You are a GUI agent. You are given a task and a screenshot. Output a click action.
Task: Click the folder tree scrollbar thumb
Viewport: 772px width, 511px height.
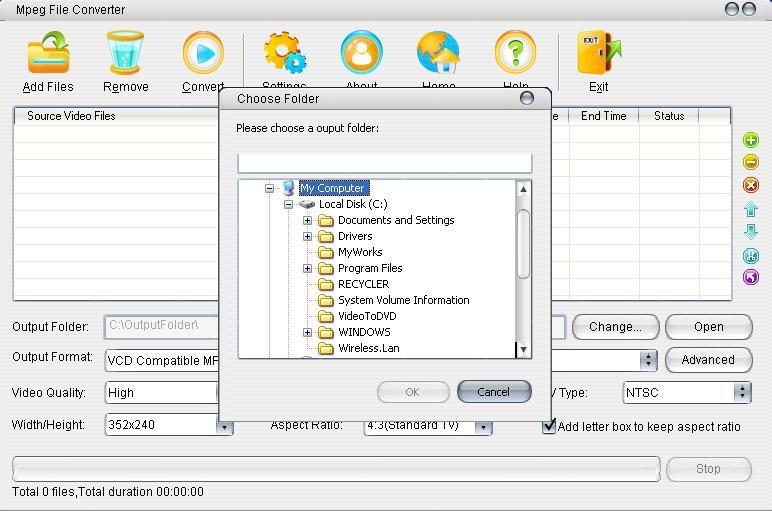[523, 244]
